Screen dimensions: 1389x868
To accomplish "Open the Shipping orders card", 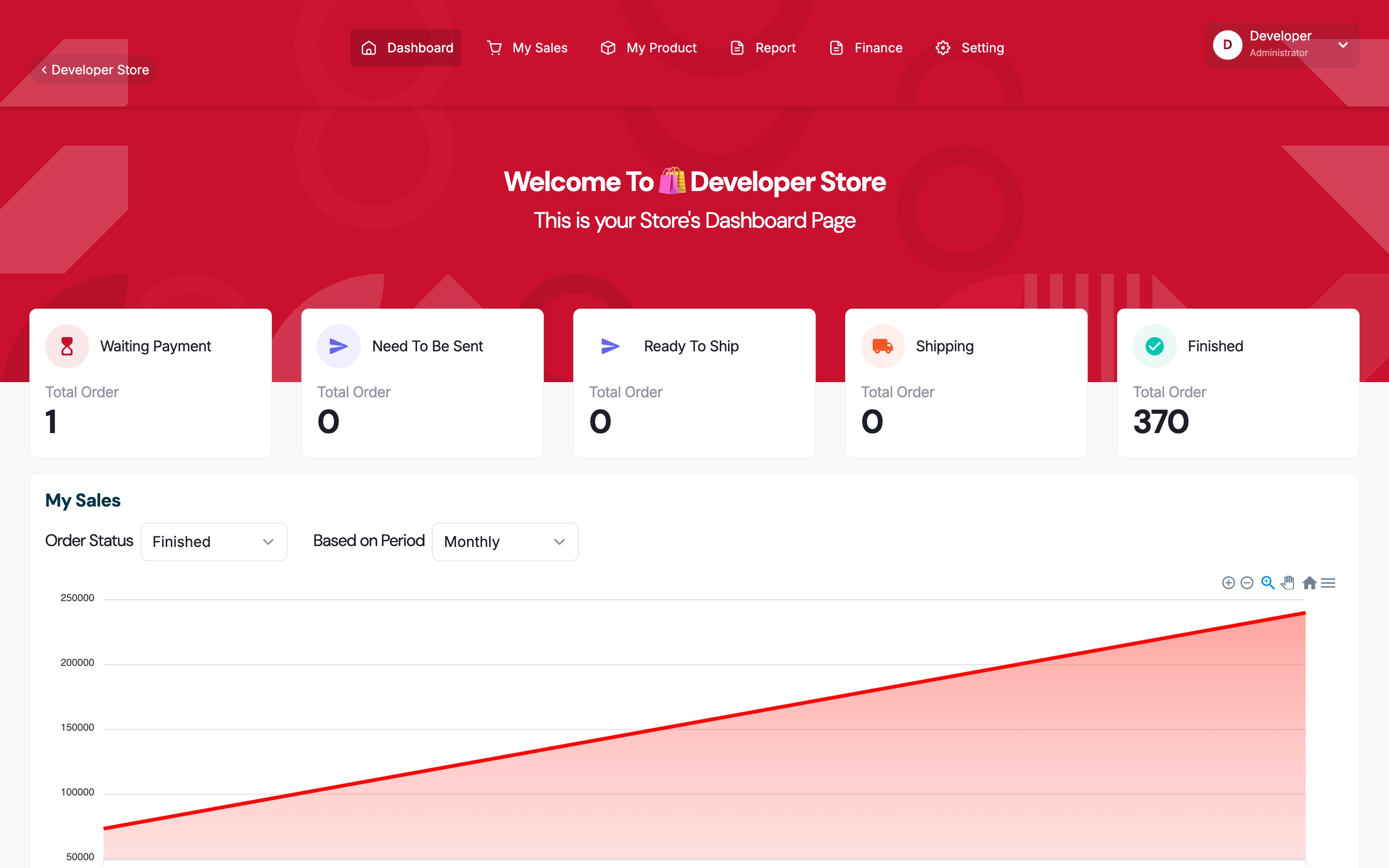I will click(x=966, y=383).
